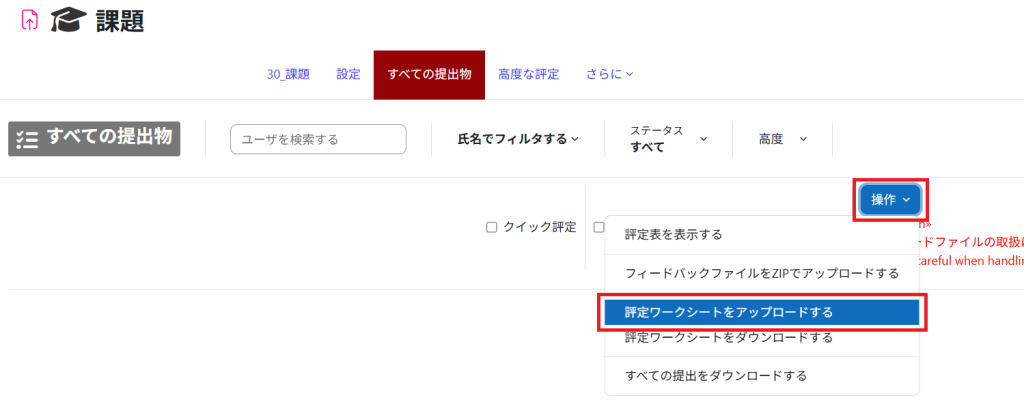This screenshot has height=400, width=1024.
Task: Select すべての提出をダウンロードする
Action: (762, 376)
